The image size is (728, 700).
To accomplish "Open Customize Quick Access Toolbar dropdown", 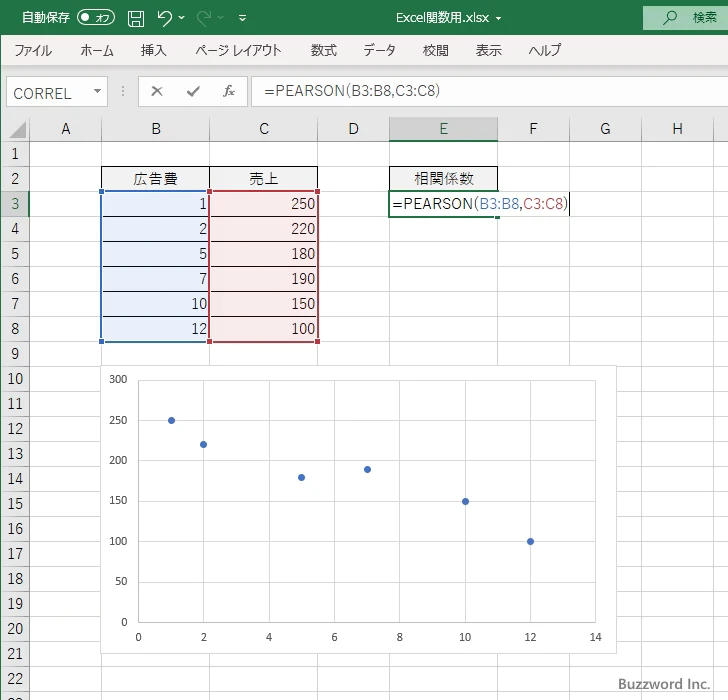I will 243,18.
